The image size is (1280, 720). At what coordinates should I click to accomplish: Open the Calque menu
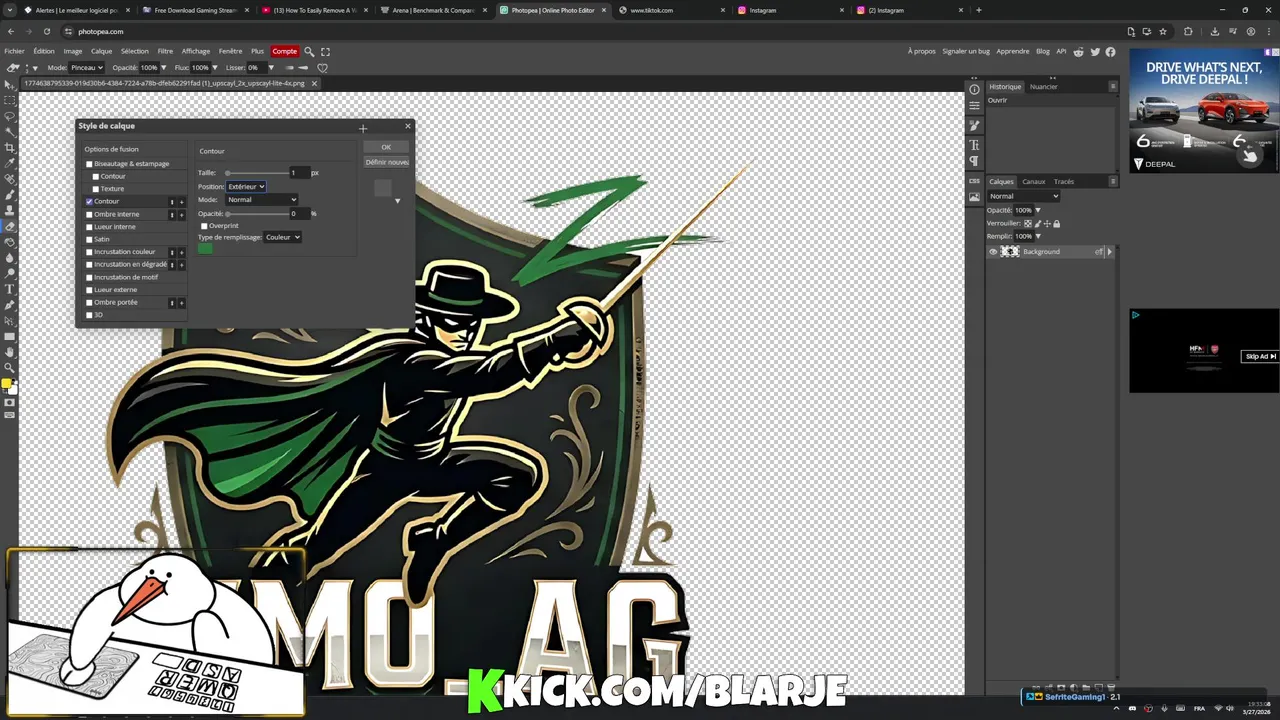tap(102, 51)
